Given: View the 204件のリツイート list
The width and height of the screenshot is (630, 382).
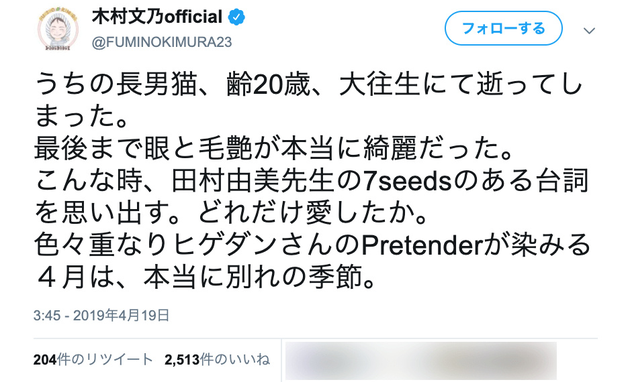Looking at the screenshot, I should [93, 360].
